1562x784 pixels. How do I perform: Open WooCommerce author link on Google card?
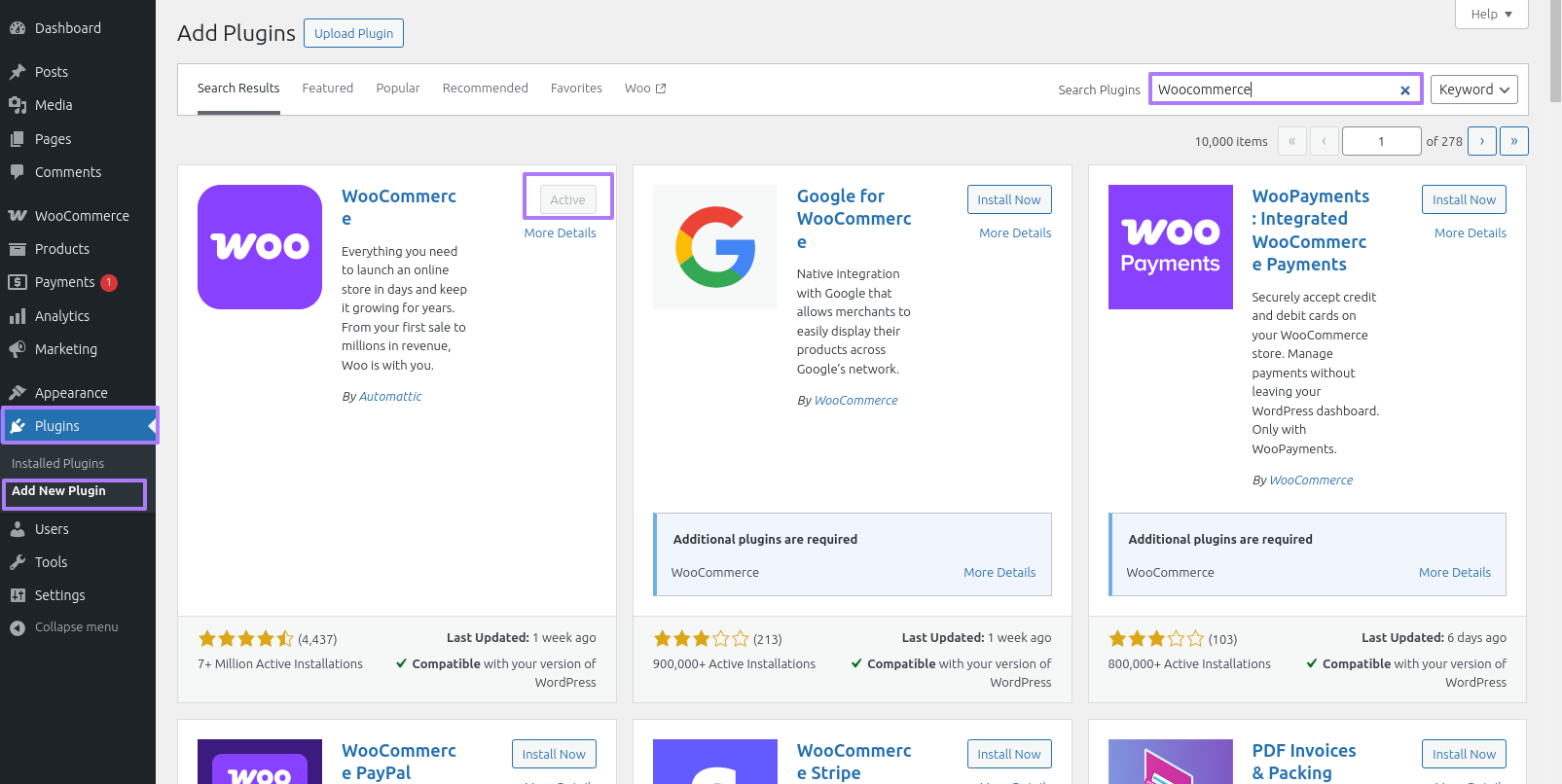point(856,401)
